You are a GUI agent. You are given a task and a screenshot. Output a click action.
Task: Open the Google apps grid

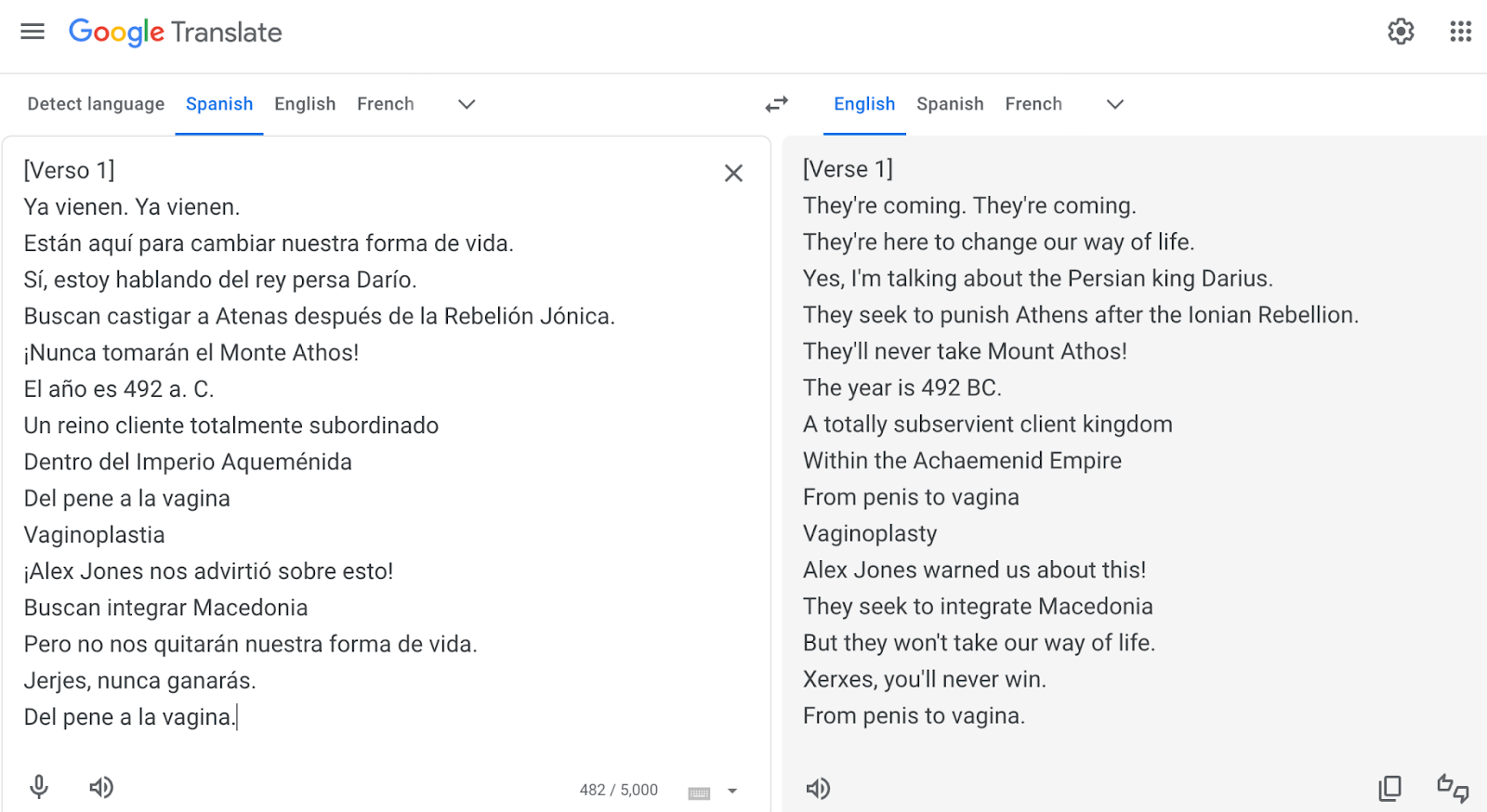pyautogui.click(x=1460, y=32)
